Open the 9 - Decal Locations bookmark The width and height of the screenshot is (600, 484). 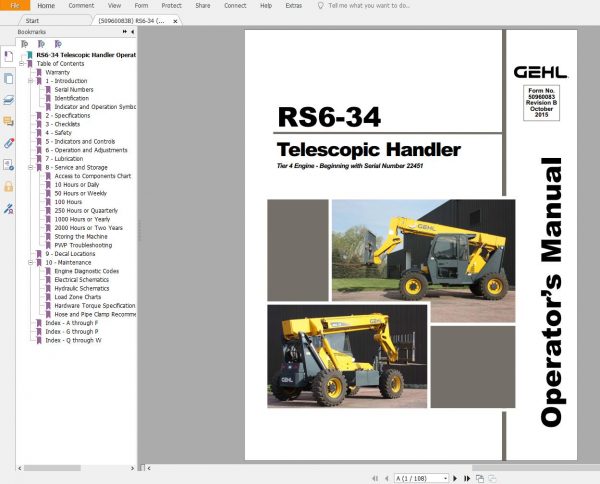point(70,254)
